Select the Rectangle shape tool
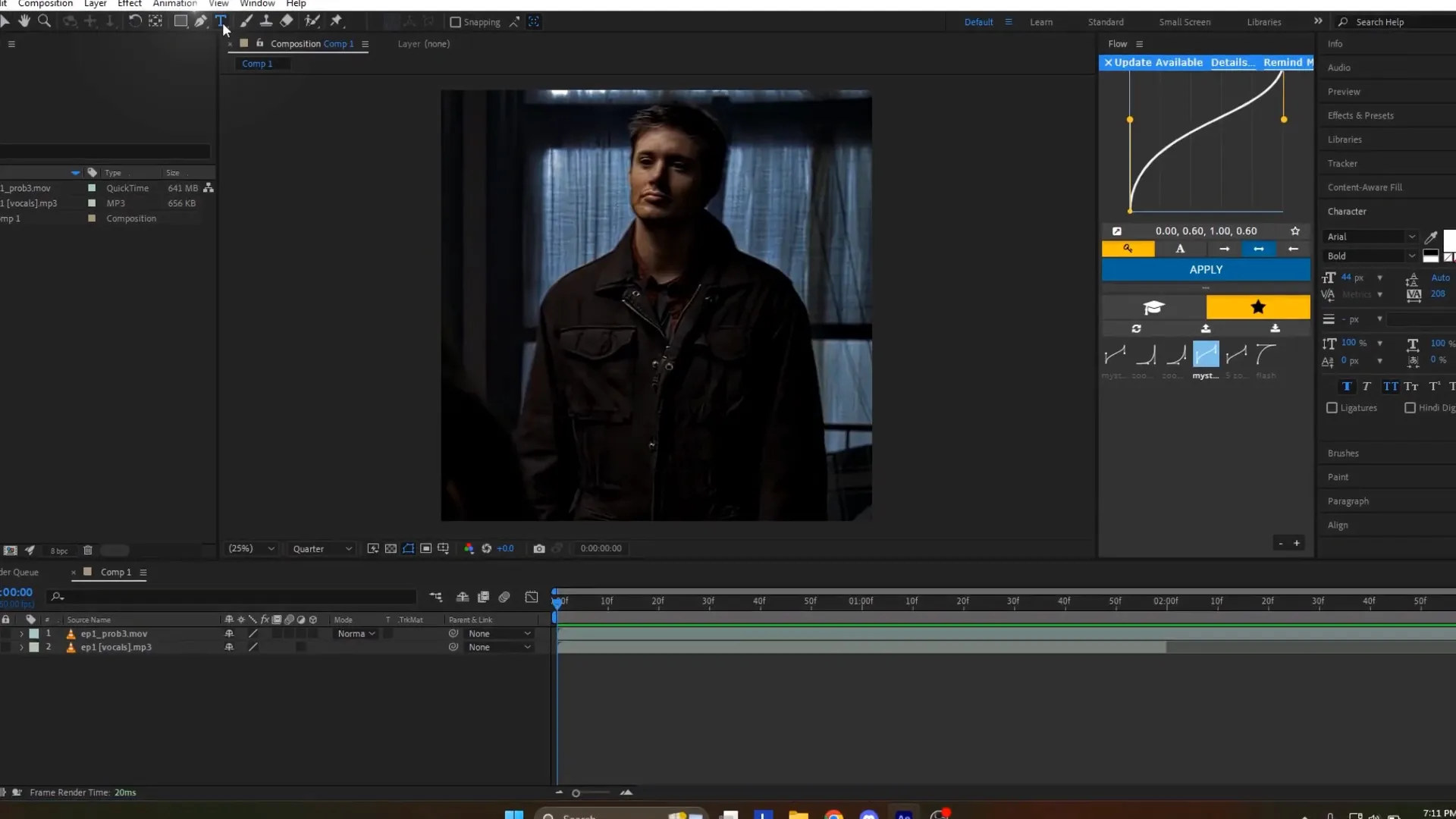 (180, 21)
